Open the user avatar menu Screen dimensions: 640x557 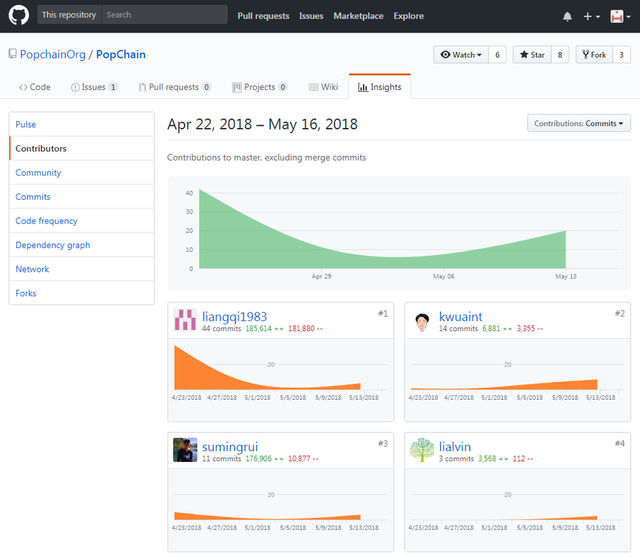tap(620, 16)
